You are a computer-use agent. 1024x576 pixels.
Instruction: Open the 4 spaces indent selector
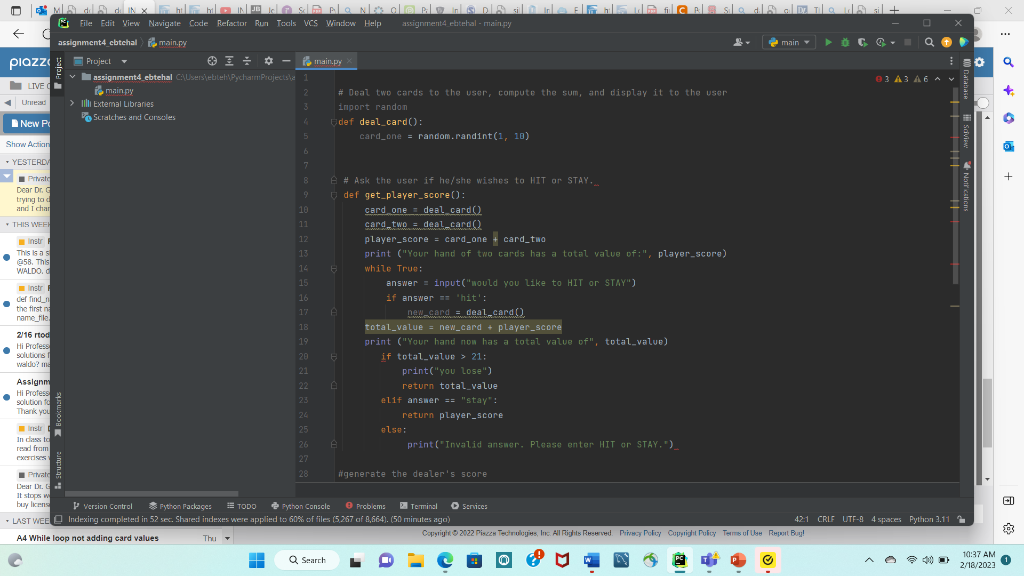tap(886, 519)
